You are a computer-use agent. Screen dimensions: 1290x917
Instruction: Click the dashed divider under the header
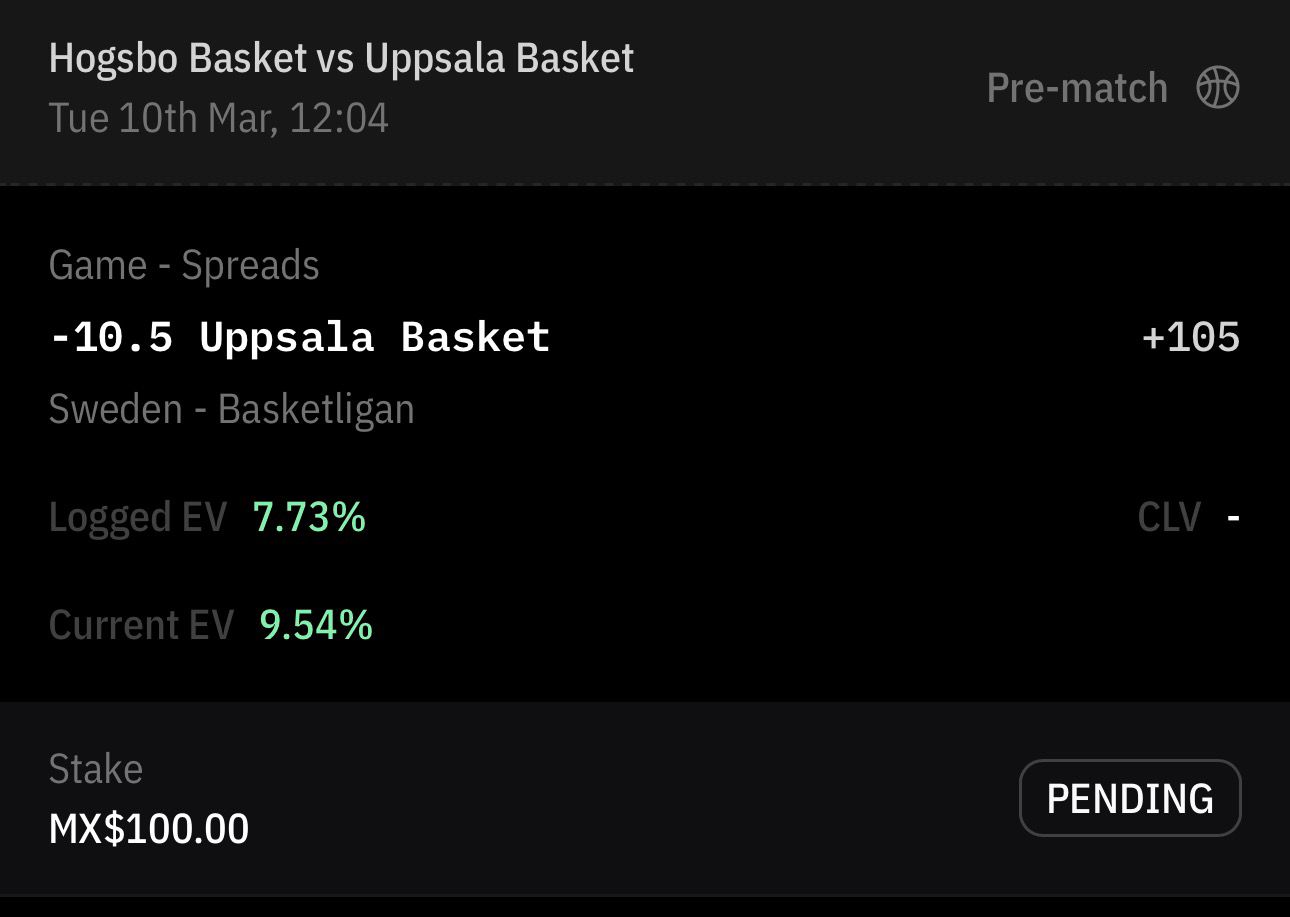[645, 185]
